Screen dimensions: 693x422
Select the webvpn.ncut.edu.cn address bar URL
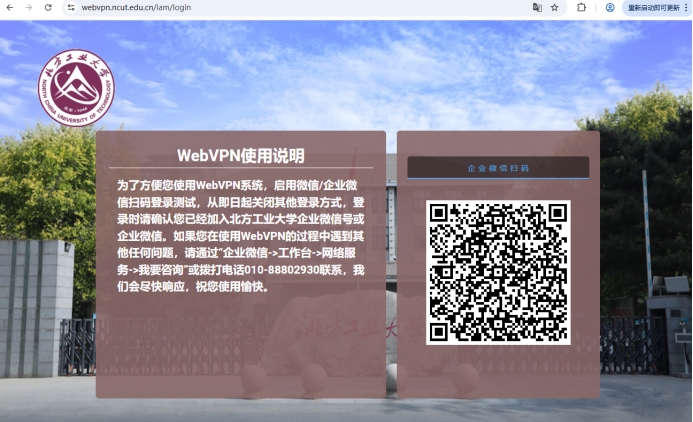pyautogui.click(x=136, y=8)
